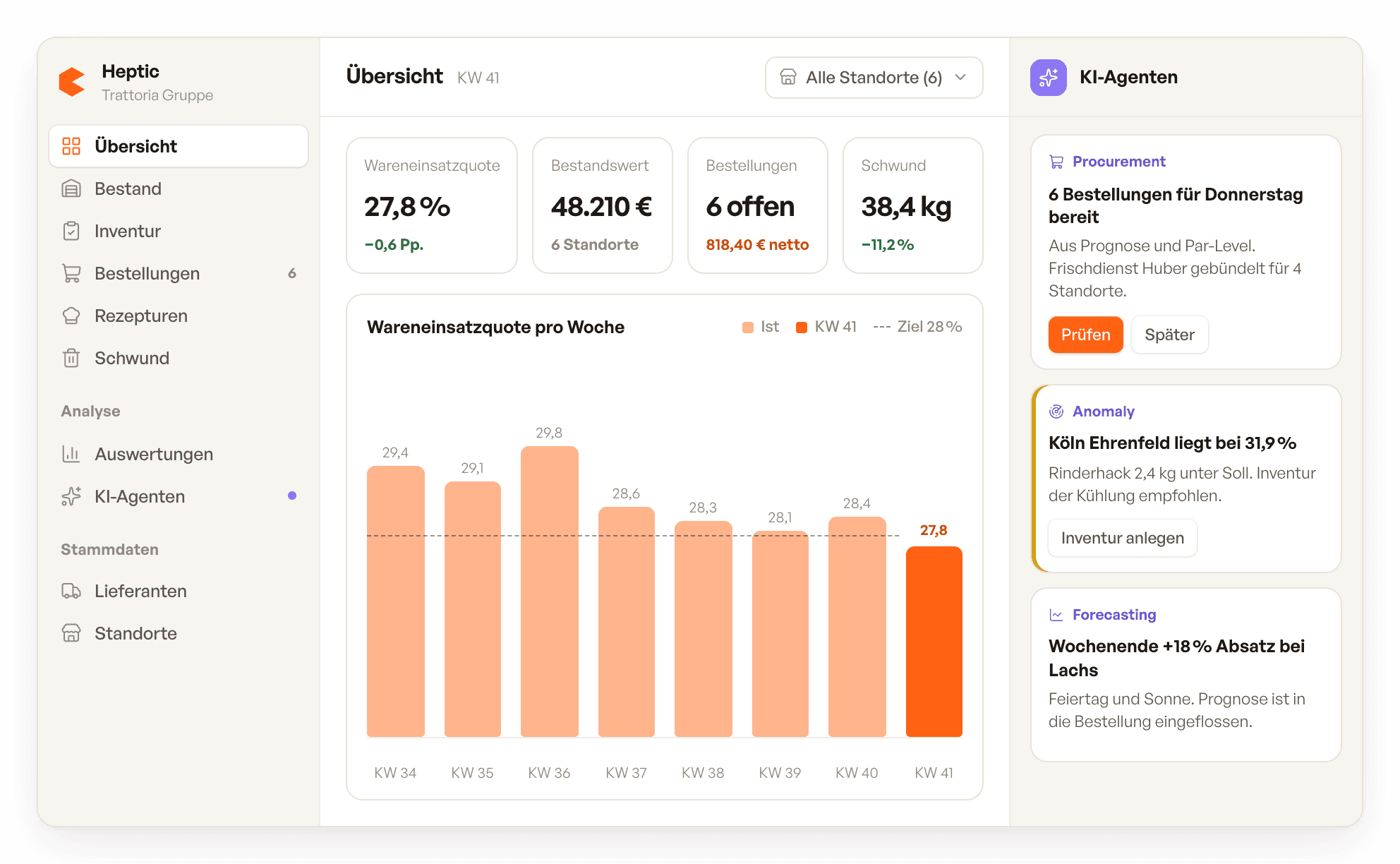Click the Standorte store icon in sidebar
The width and height of the screenshot is (1400, 864).
[71, 633]
